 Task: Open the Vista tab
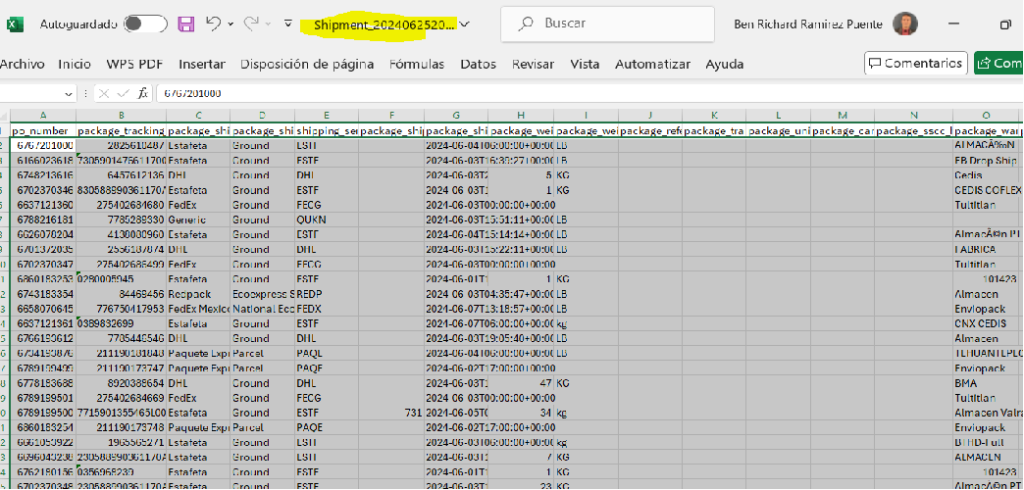(x=584, y=64)
